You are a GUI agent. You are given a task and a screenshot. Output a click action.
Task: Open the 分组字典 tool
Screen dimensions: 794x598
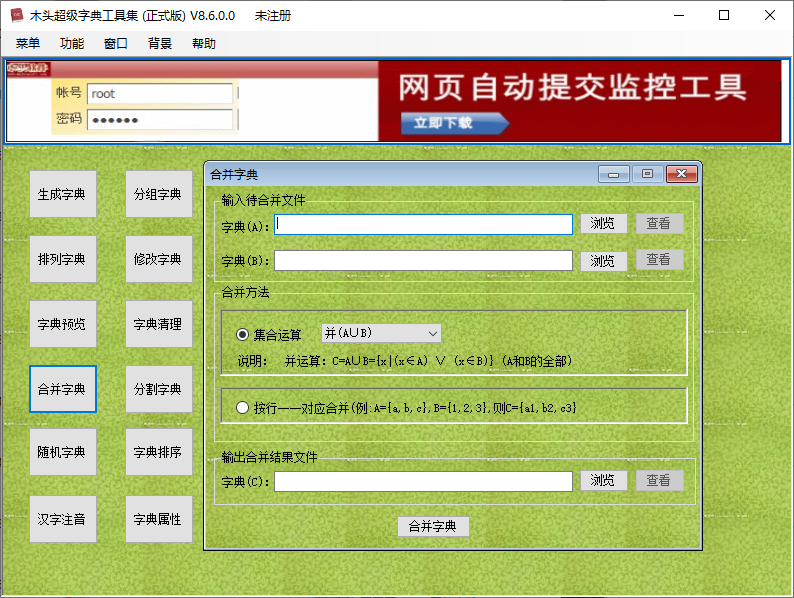(158, 194)
